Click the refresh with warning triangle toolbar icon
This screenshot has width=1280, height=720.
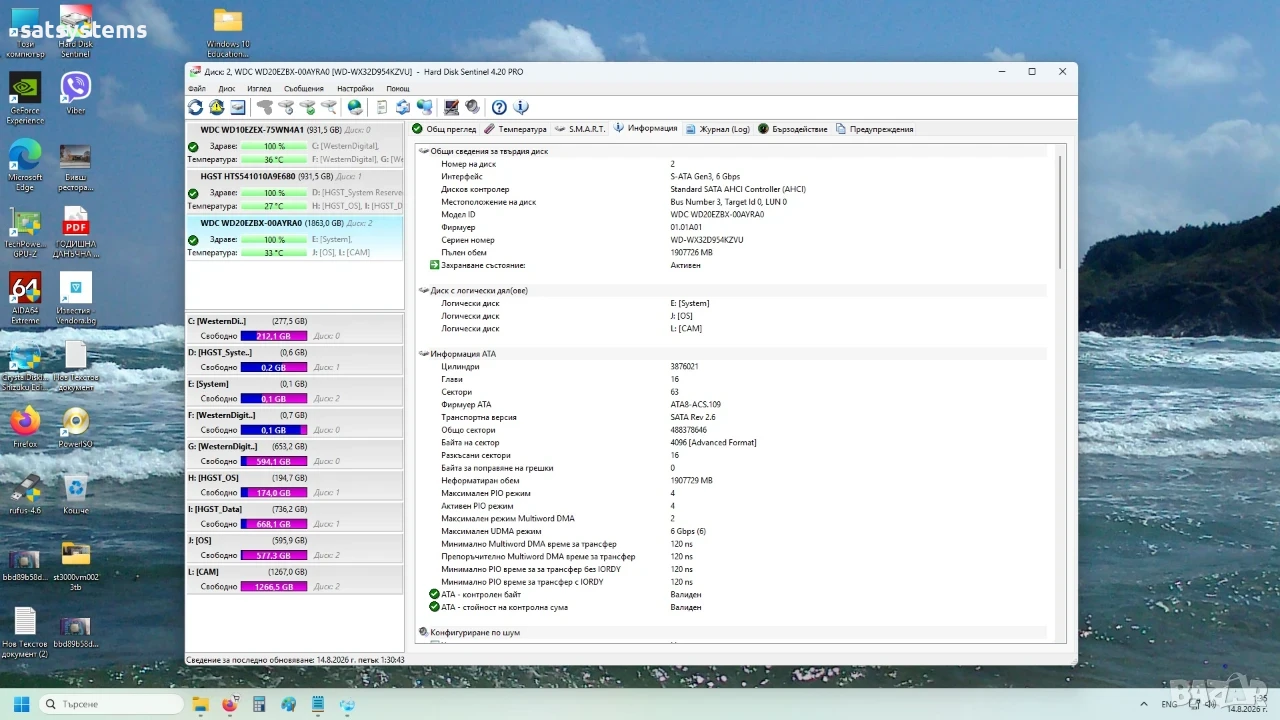[x=216, y=107]
